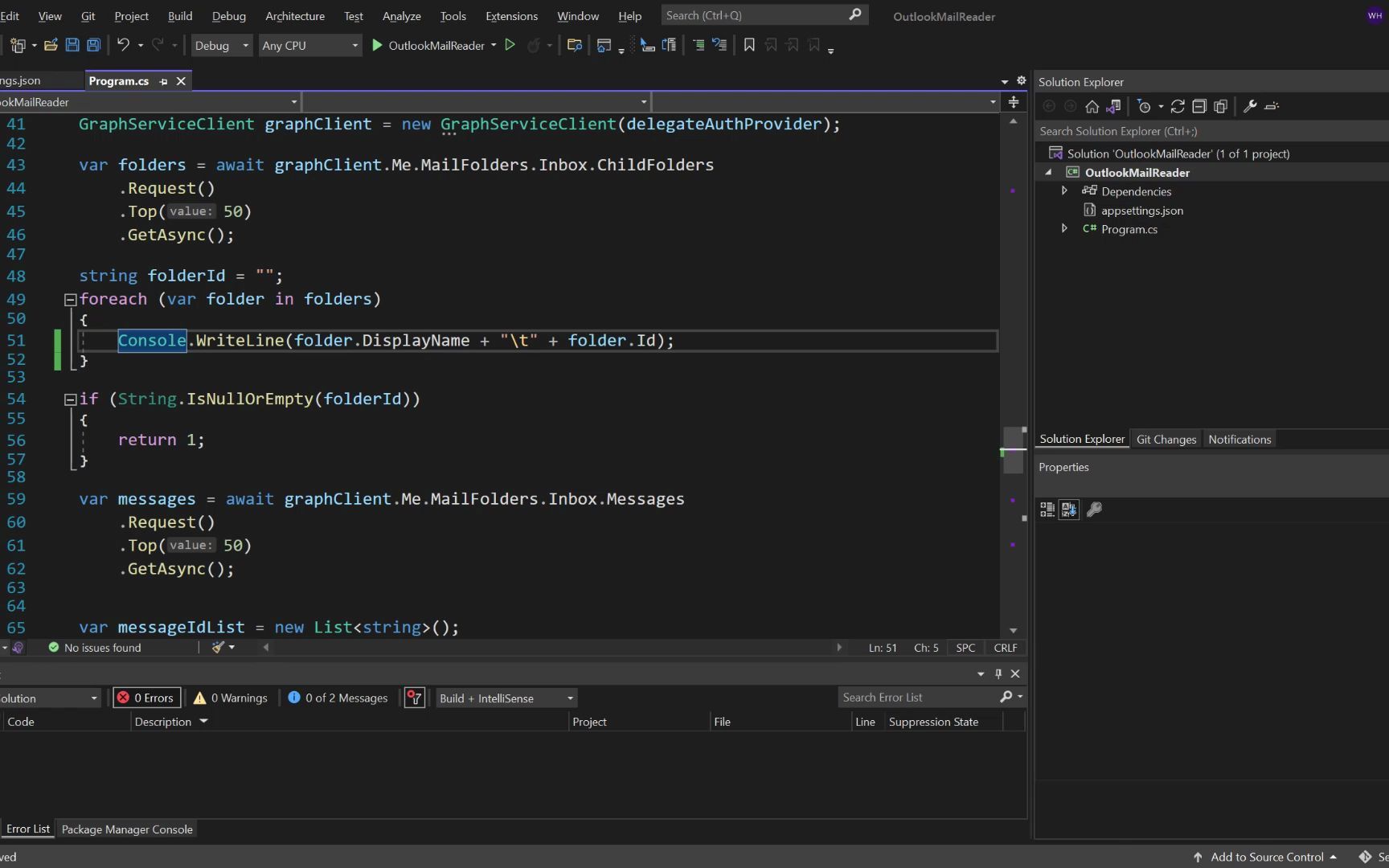The height and width of the screenshot is (868, 1389).
Task: Toggle the 0 Warnings filter
Action: click(230, 698)
